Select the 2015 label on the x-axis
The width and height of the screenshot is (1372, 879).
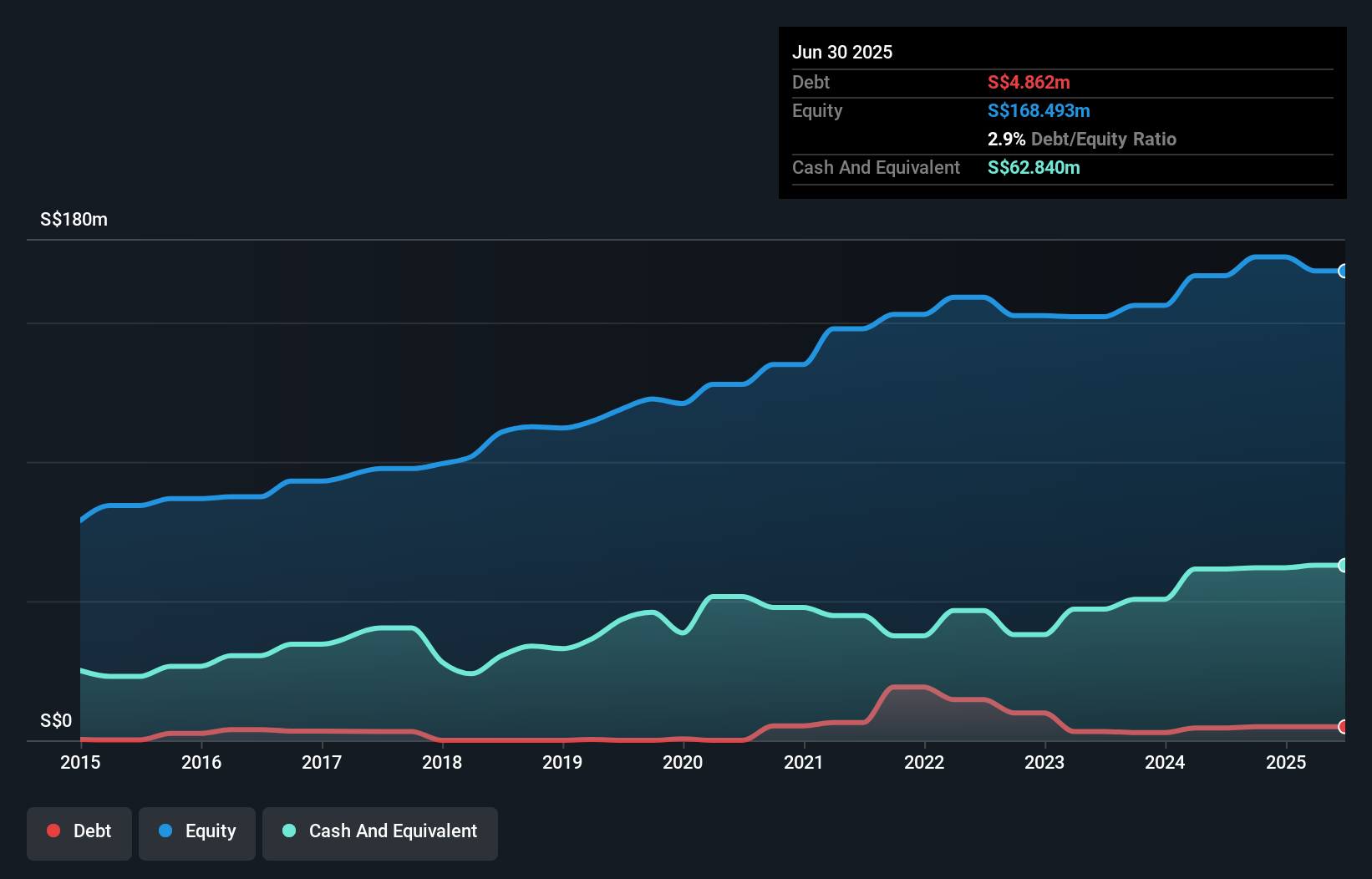click(x=80, y=762)
